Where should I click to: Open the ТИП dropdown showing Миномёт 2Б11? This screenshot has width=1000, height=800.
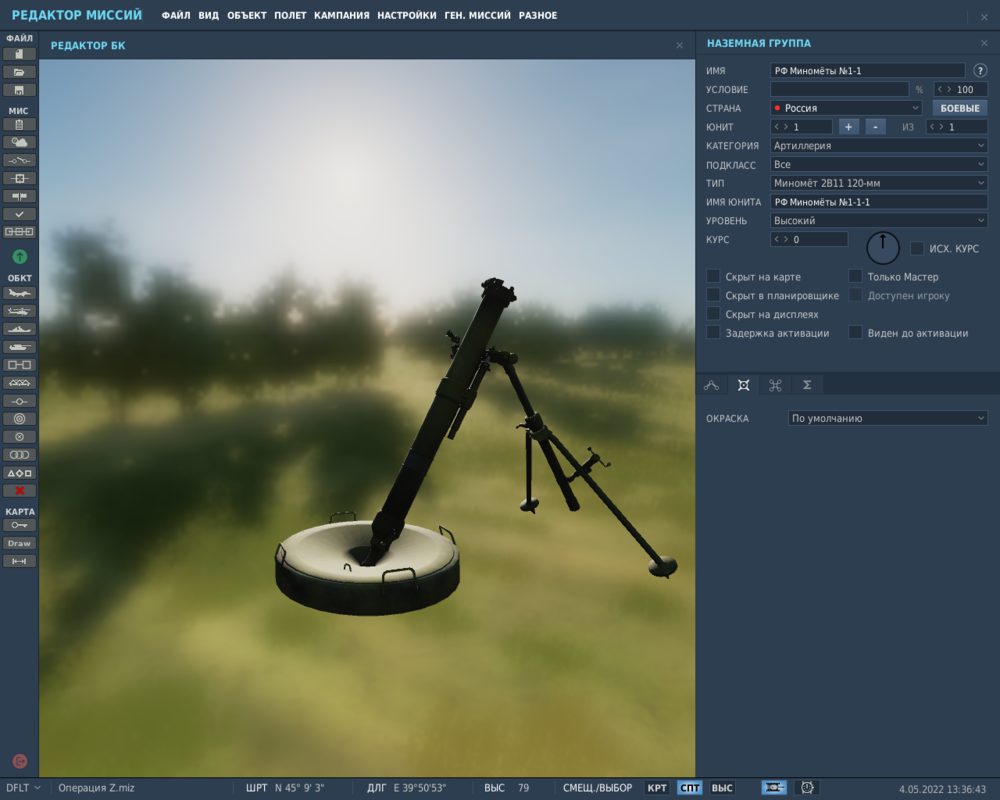click(x=878, y=183)
